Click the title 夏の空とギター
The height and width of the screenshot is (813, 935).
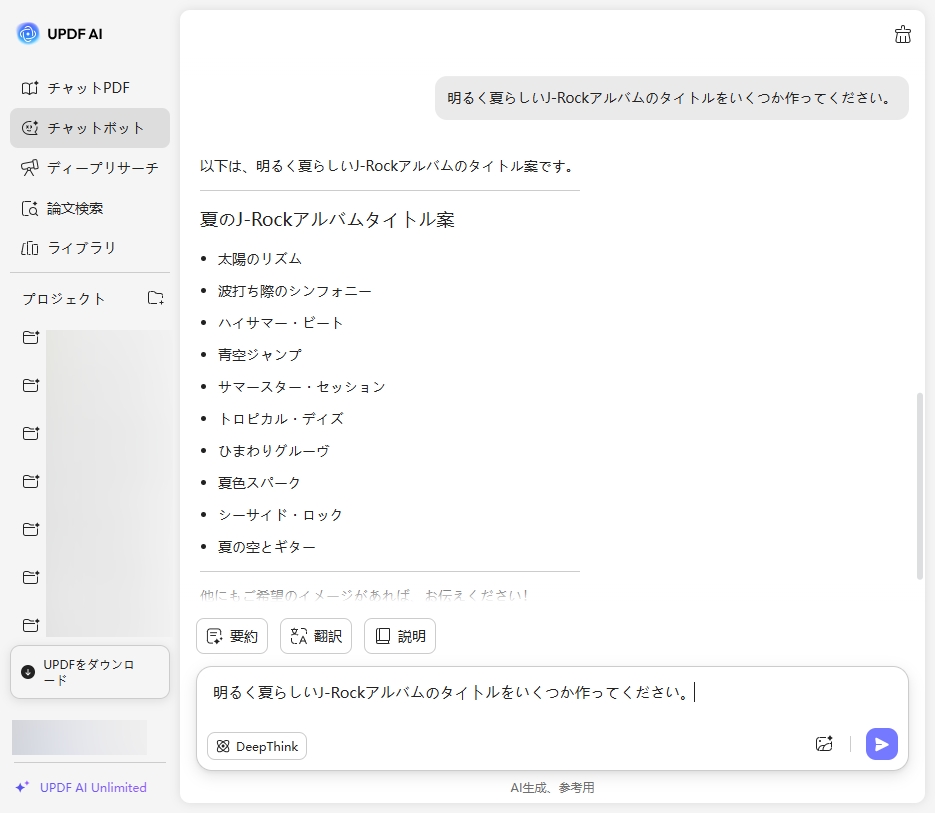267,546
